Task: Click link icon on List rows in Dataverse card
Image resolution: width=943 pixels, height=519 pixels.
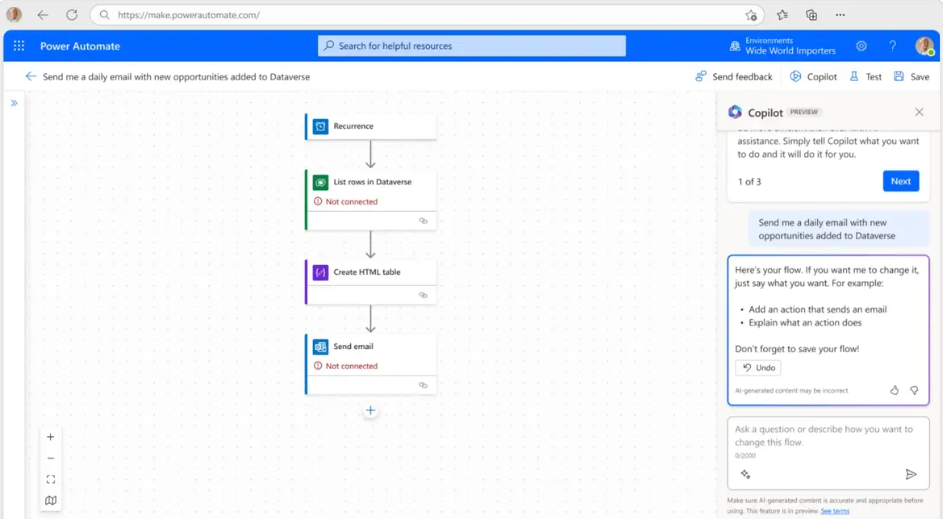Action: point(423,221)
